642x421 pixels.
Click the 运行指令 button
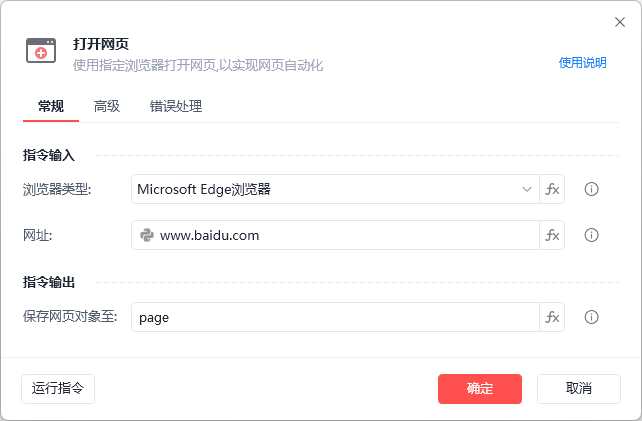coord(58,389)
